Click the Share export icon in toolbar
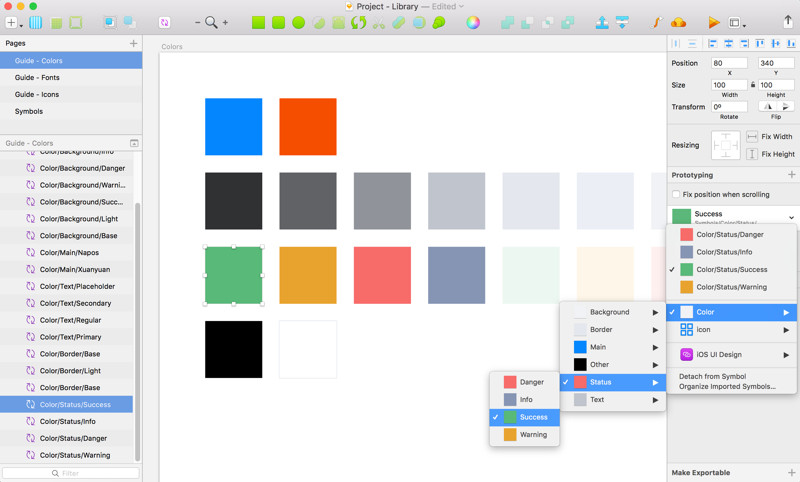This screenshot has width=800, height=482. (x=788, y=21)
